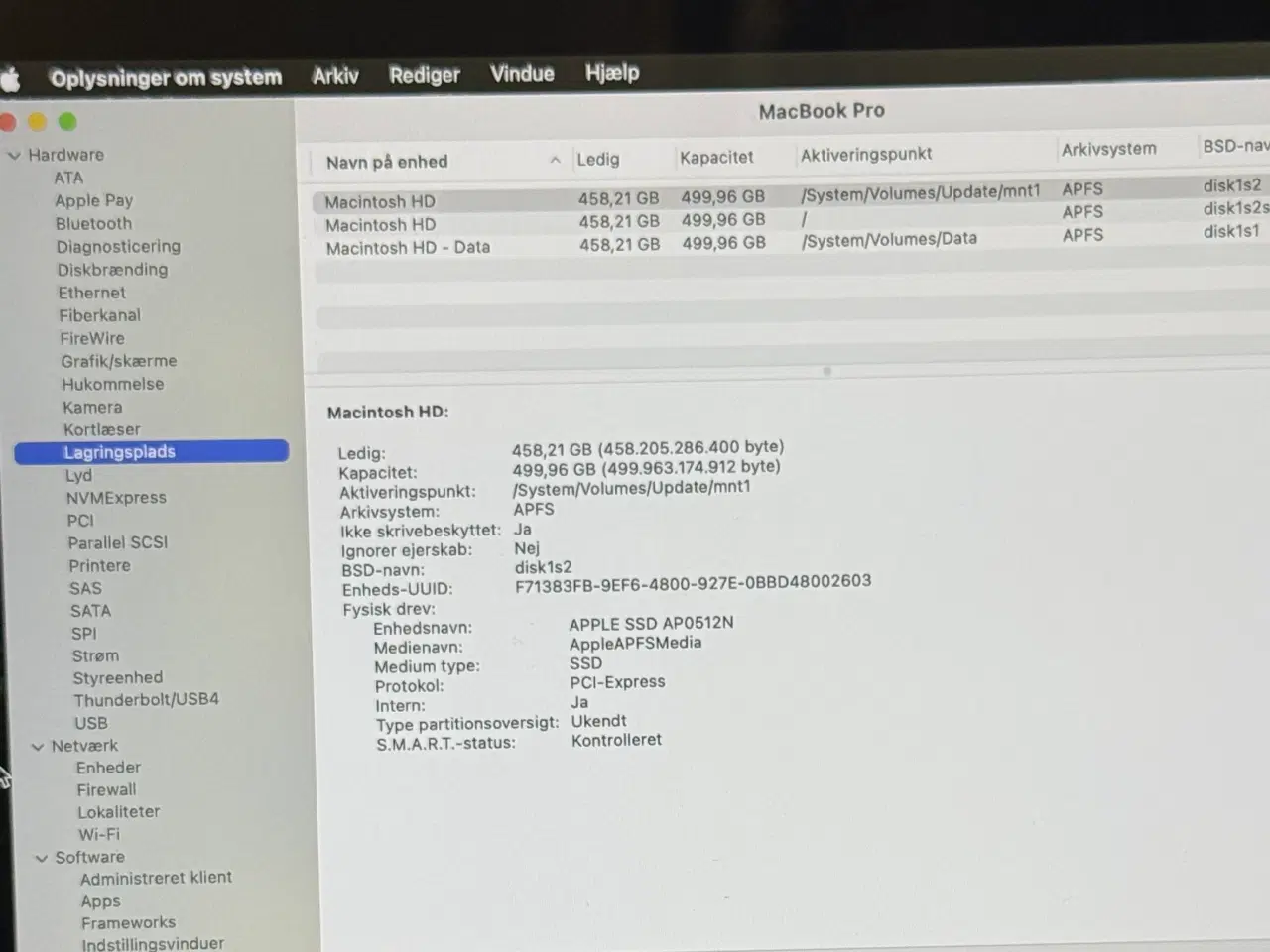Click the sort arrow on "Navn på enhed"

(554, 161)
